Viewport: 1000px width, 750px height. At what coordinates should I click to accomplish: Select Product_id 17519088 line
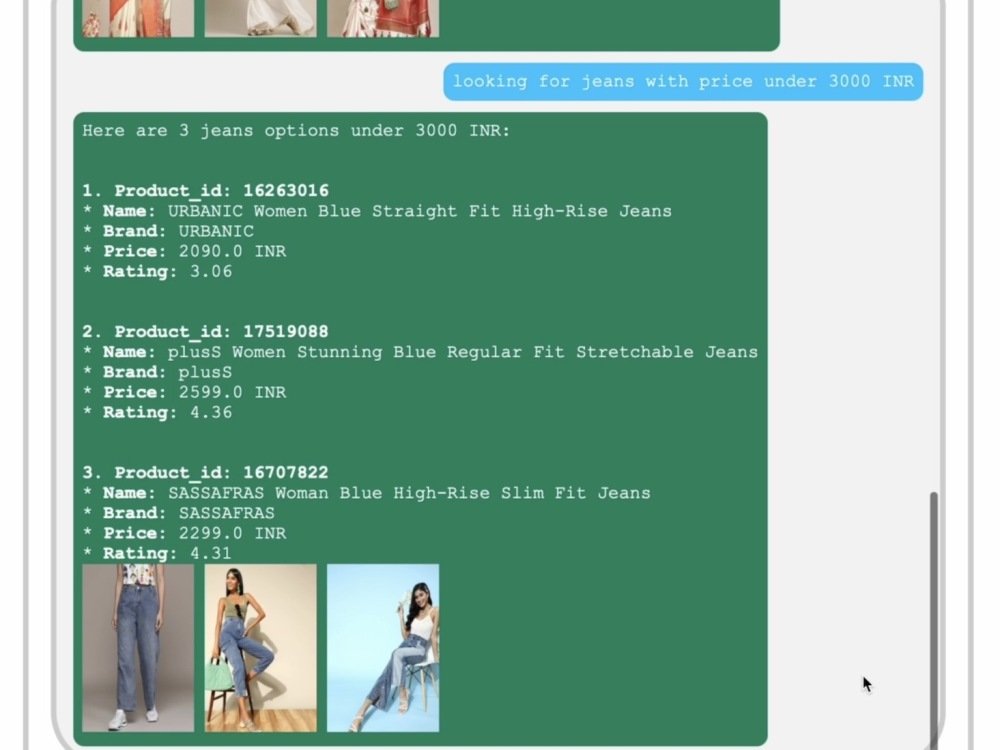[205, 332]
